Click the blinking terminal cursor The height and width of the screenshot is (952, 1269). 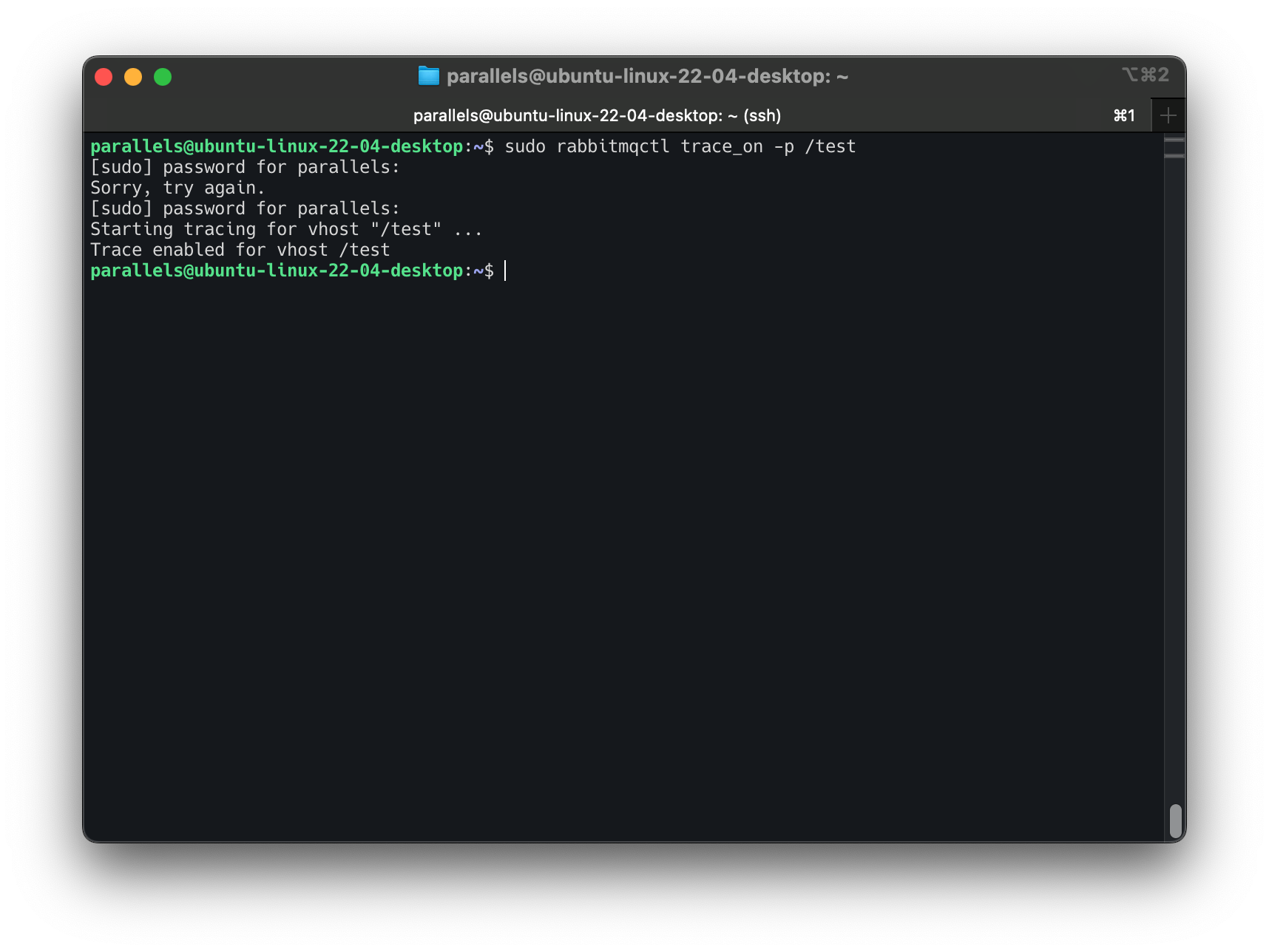point(505,271)
